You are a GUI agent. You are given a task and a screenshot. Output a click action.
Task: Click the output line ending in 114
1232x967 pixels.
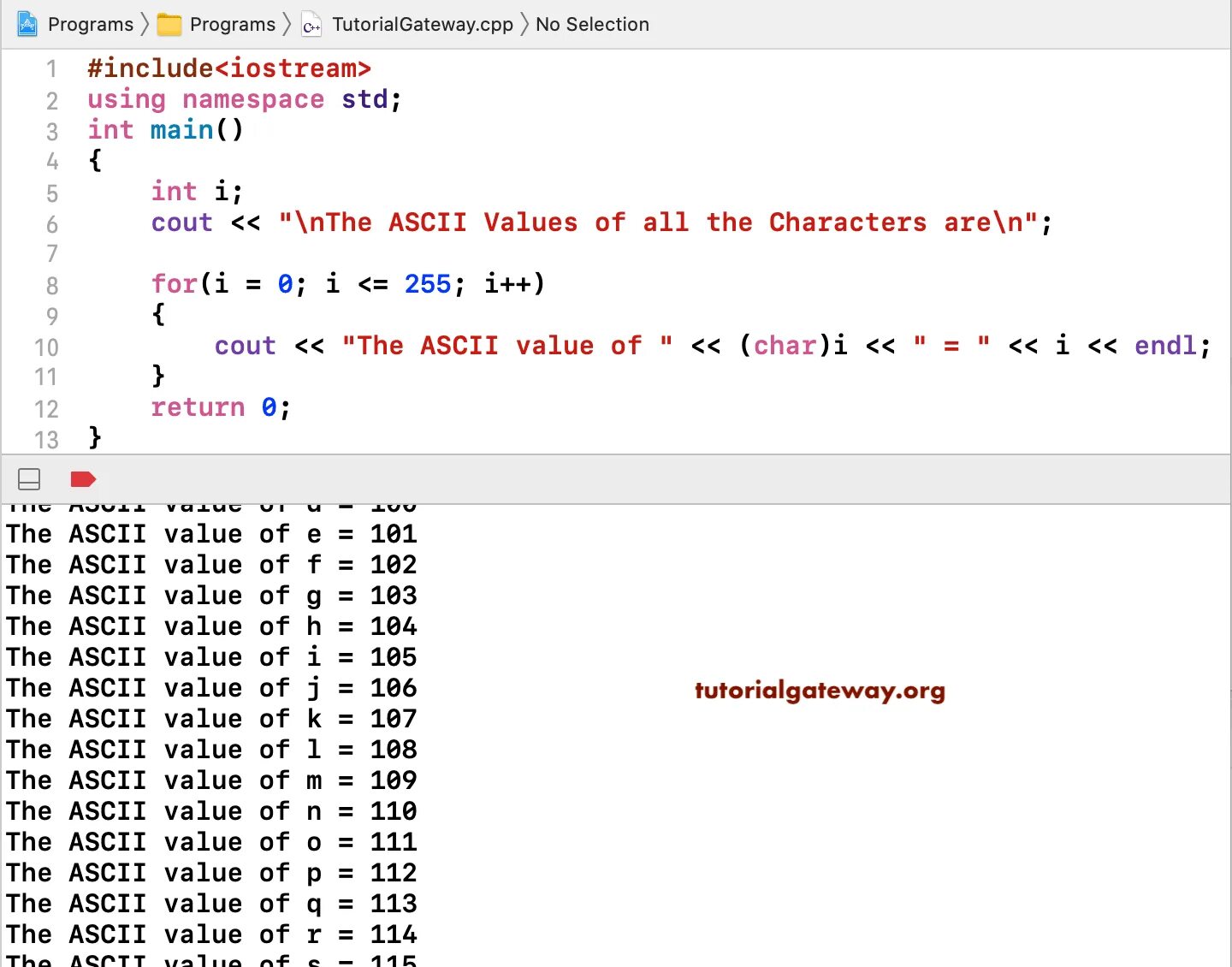point(211,934)
